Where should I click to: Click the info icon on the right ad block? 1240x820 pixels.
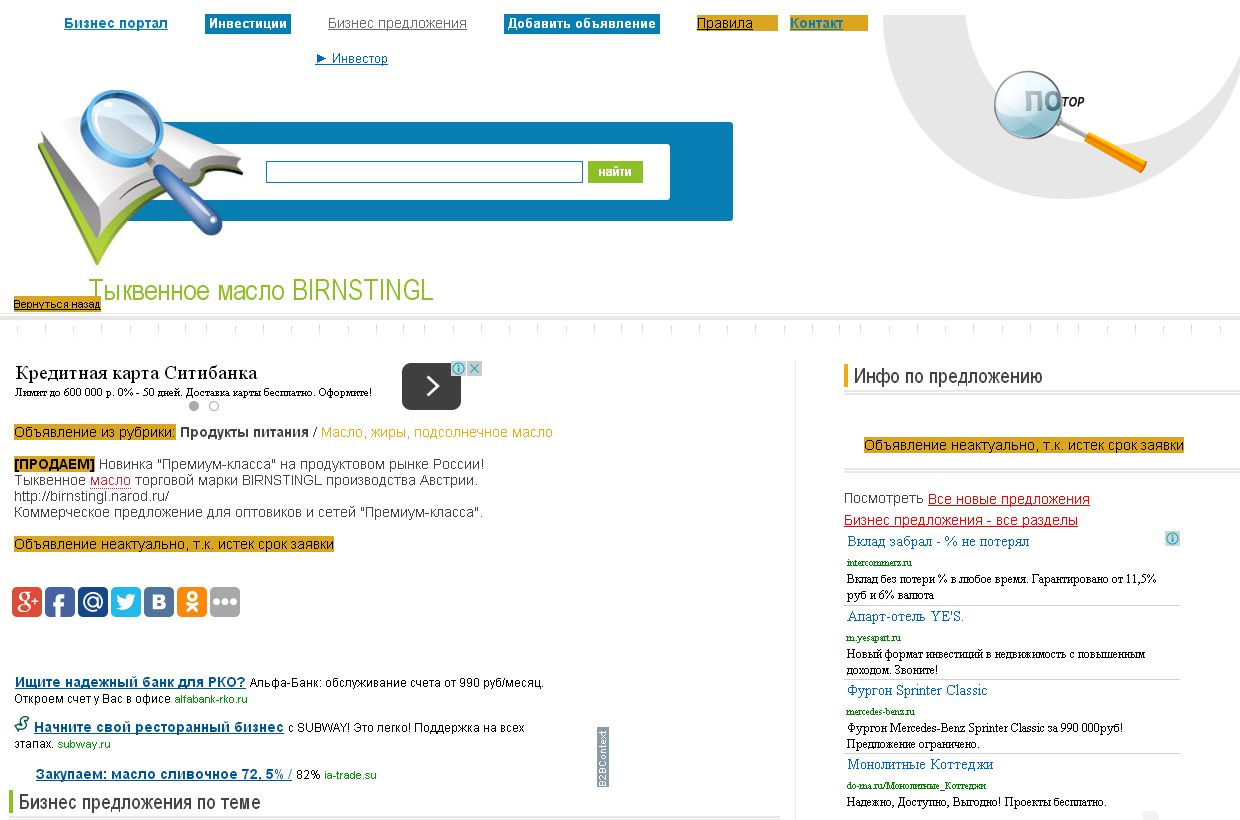(x=1172, y=539)
